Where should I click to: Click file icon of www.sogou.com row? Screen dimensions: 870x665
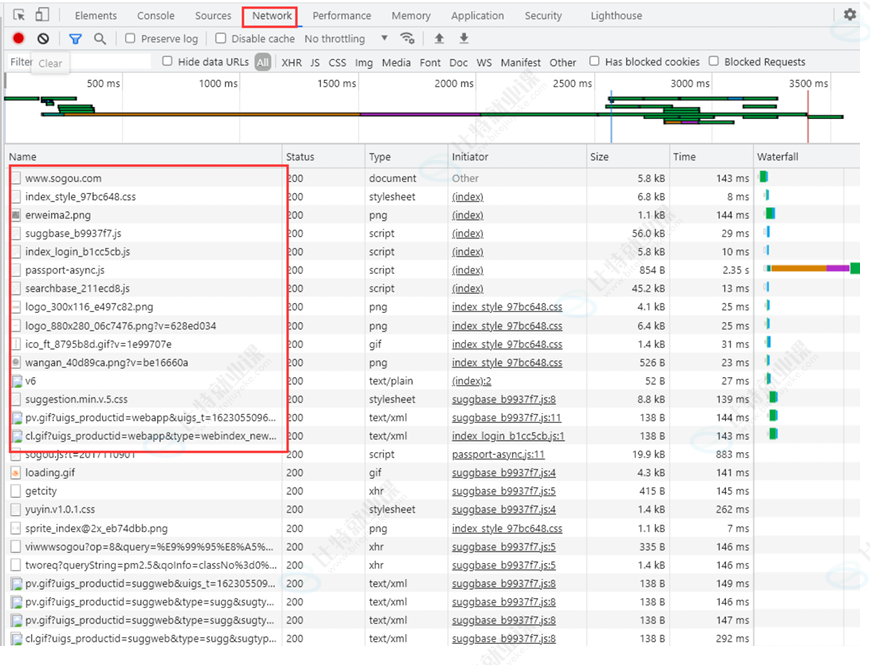(16, 178)
